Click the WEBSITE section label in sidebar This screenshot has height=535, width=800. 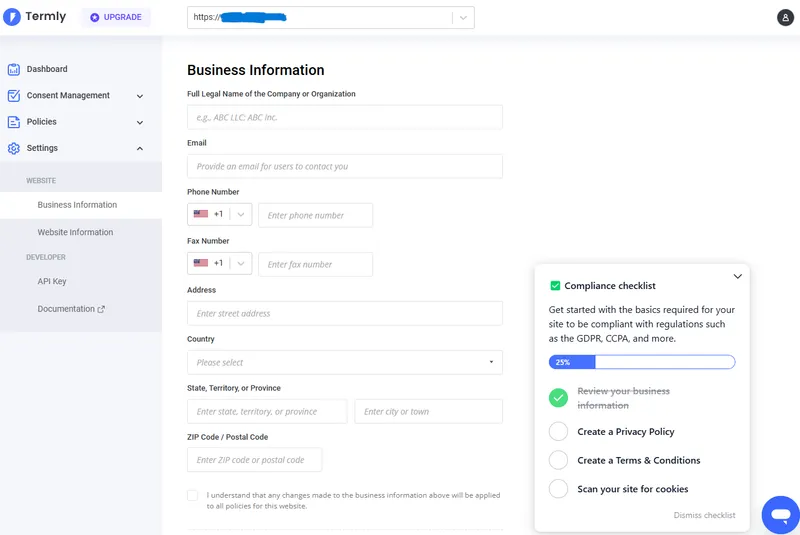click(x=41, y=181)
